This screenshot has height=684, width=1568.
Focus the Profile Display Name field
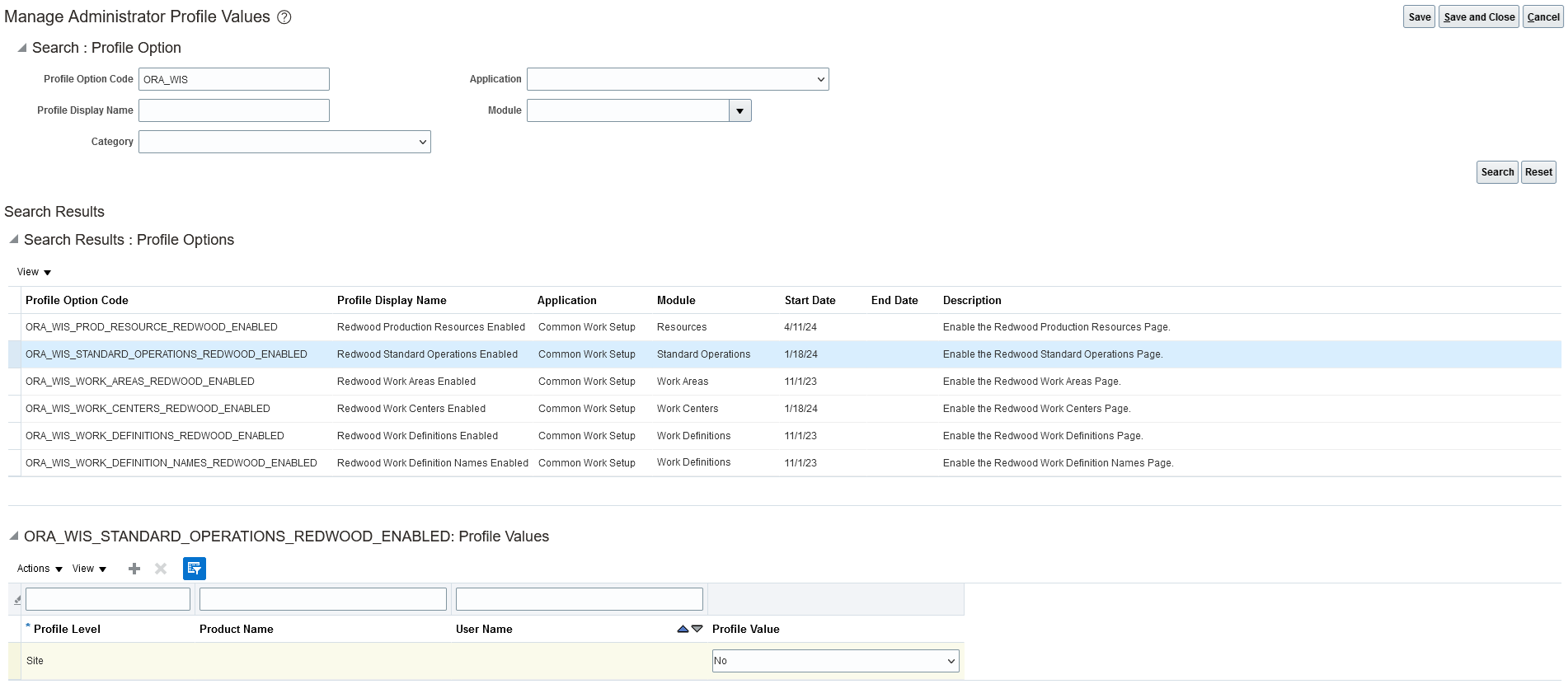tap(234, 110)
